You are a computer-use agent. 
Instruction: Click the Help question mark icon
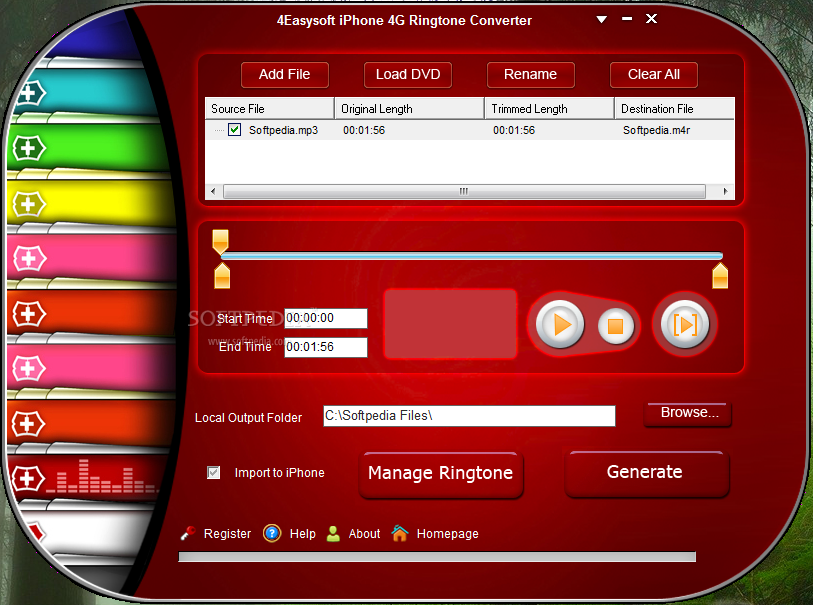point(272,533)
